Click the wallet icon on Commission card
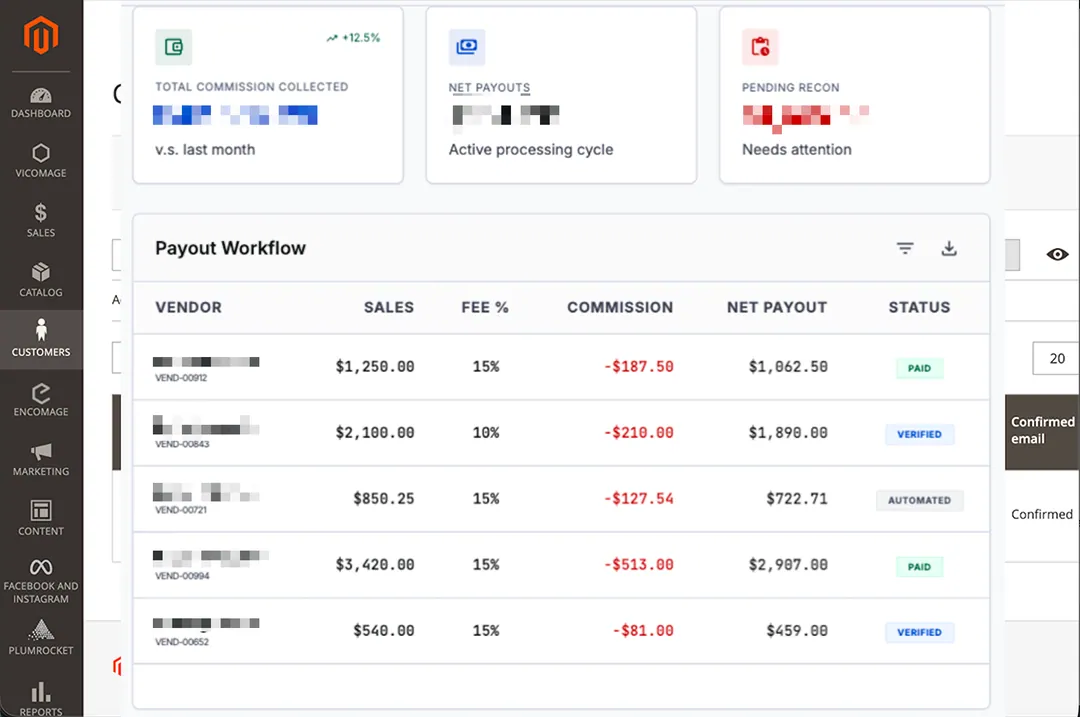Viewport: 1080px width, 717px height. [x=174, y=47]
